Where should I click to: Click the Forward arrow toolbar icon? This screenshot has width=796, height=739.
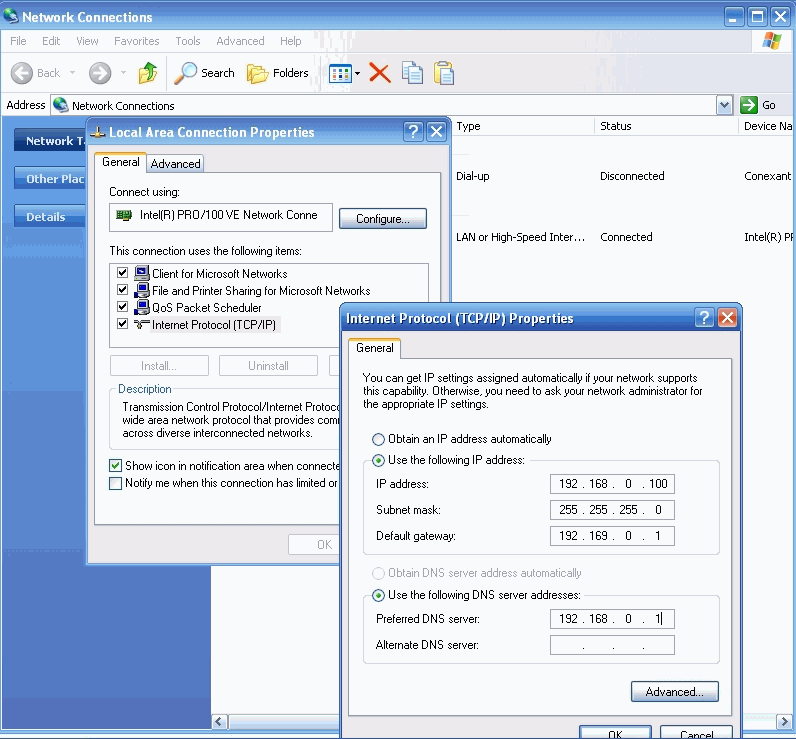pos(100,73)
